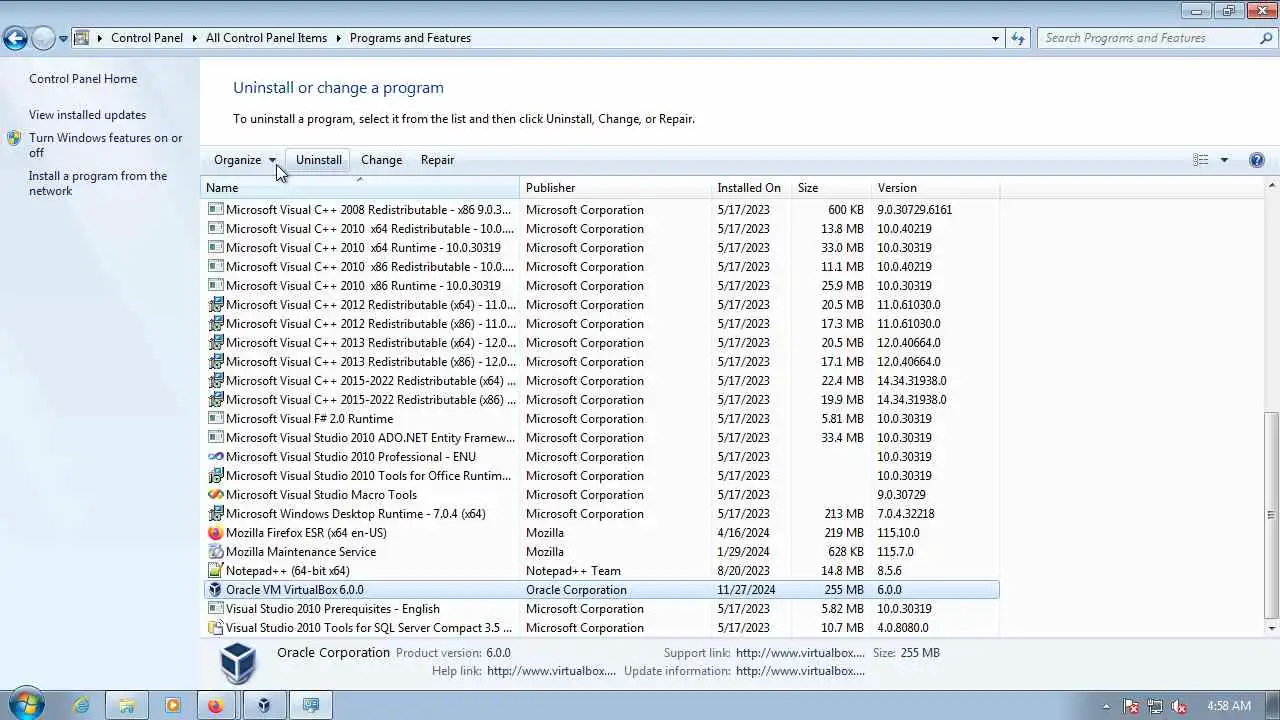Open View installed updates link
Image resolution: width=1280 pixels, height=720 pixels.
tap(87, 115)
